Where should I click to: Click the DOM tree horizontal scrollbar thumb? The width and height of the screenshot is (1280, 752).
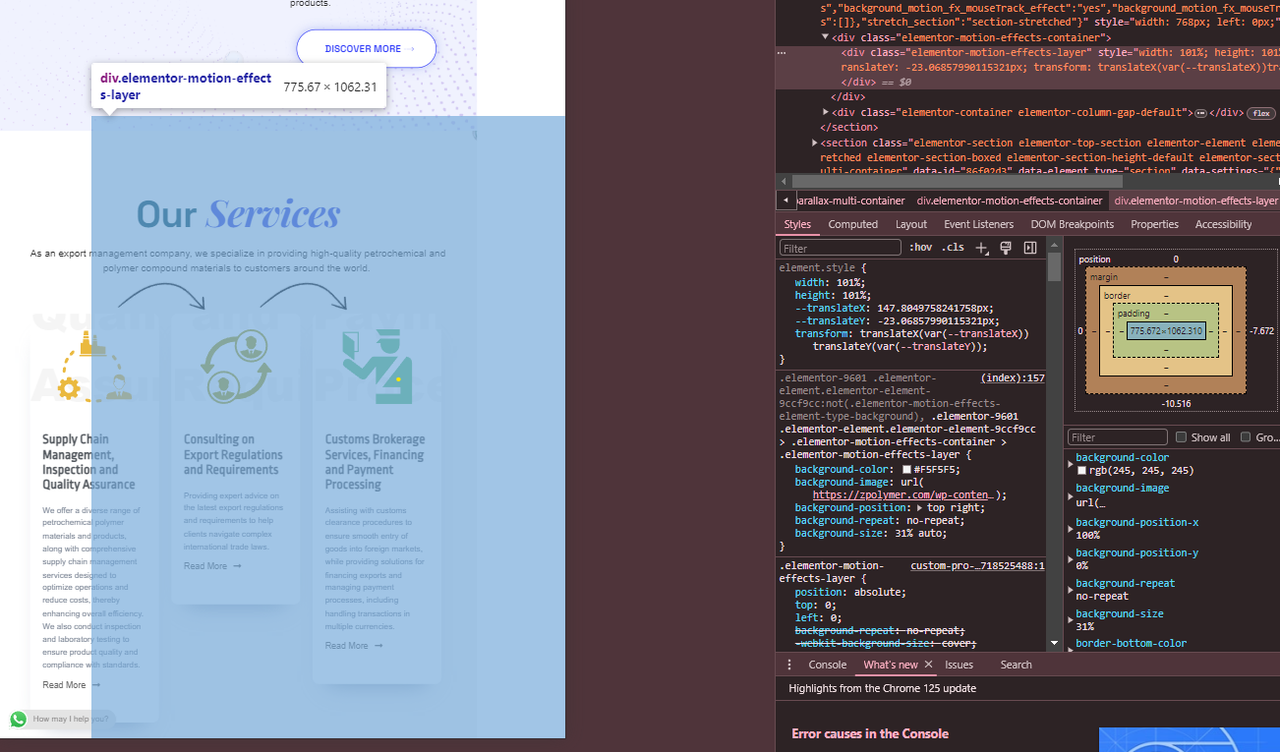(x=959, y=181)
